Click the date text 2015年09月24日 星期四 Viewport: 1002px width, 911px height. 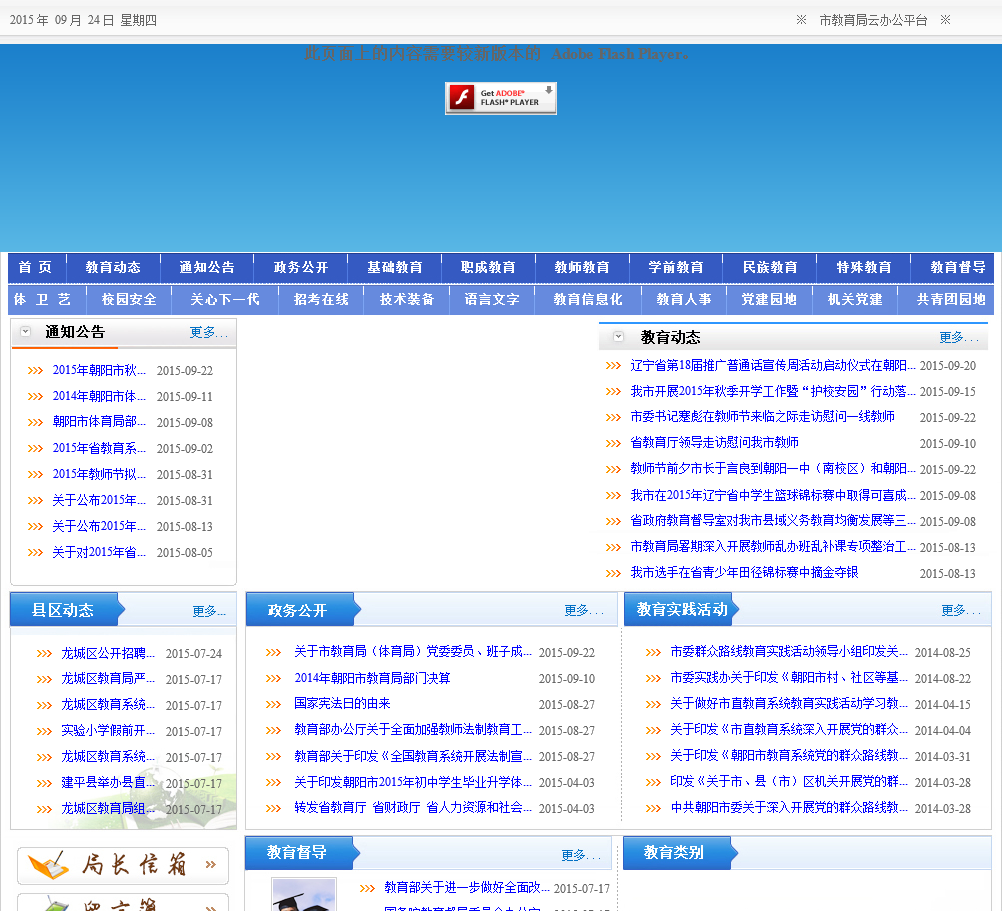(83, 20)
